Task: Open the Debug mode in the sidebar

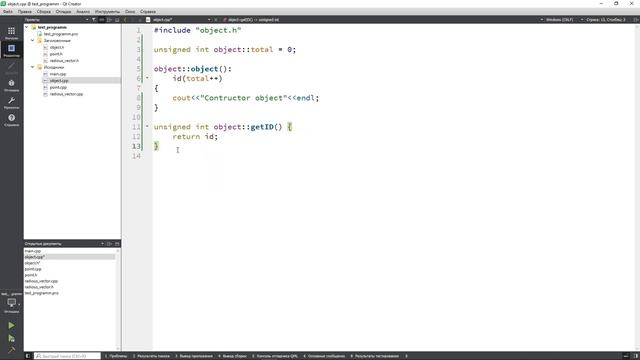Action: (11, 85)
